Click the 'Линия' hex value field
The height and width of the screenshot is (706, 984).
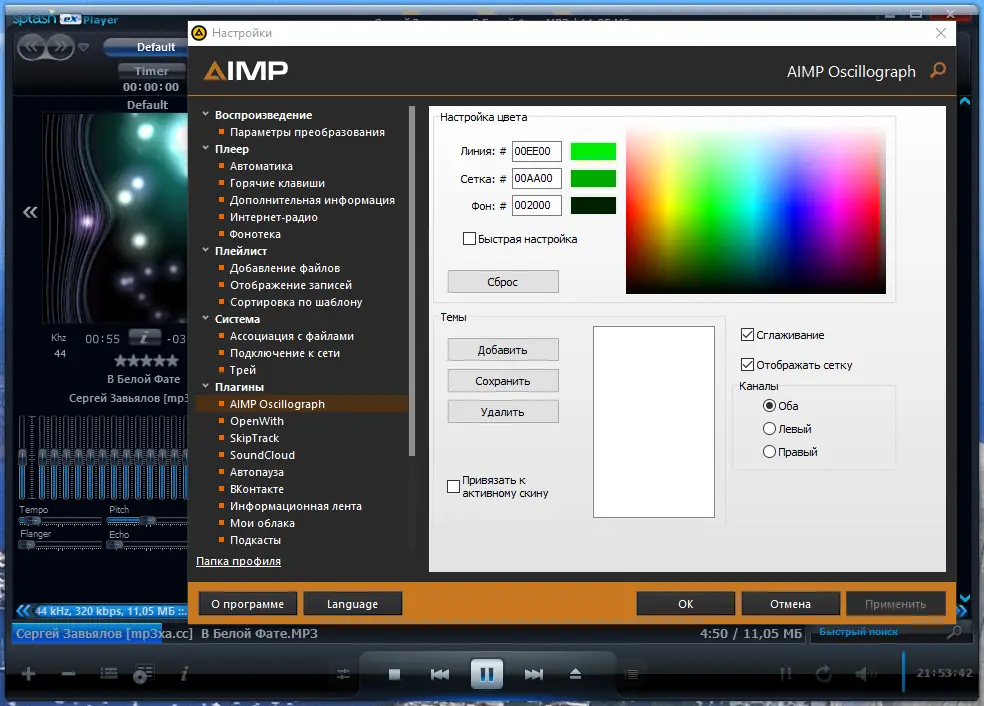pyautogui.click(x=537, y=151)
